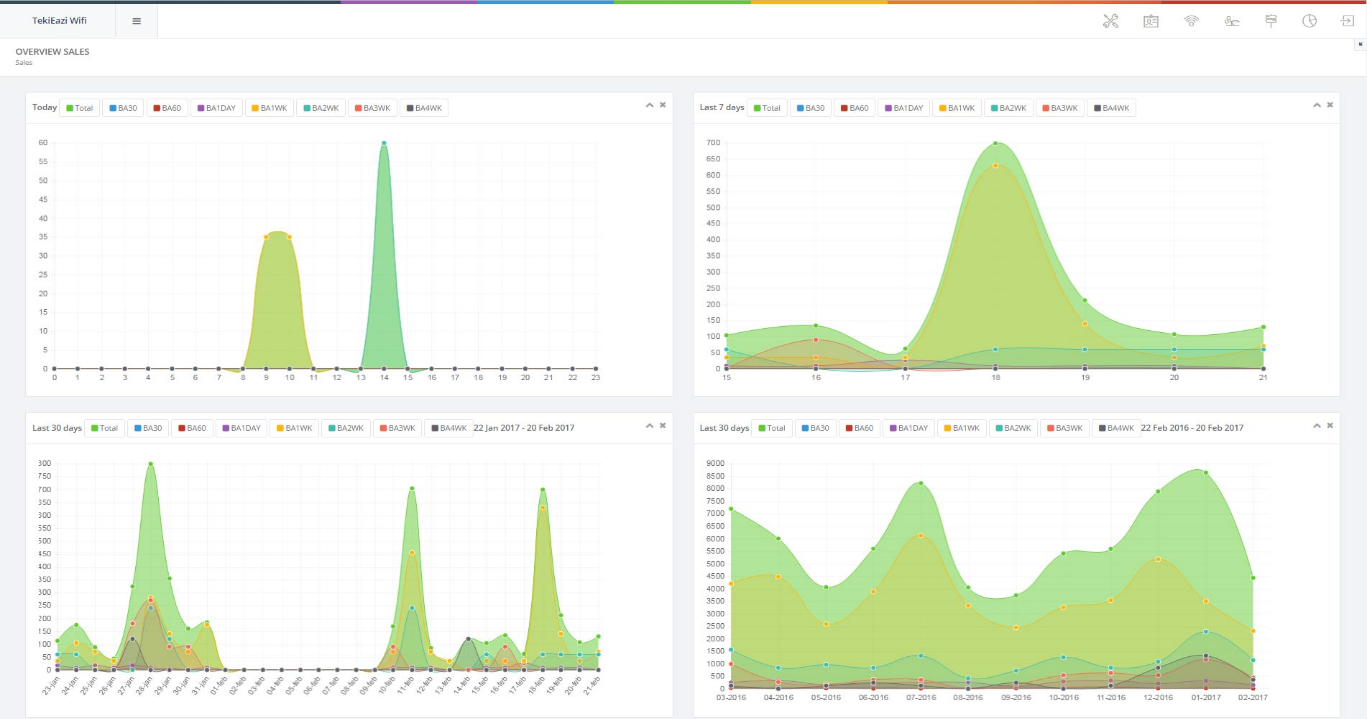Toggle BA3WK series in Today chart

(374, 108)
